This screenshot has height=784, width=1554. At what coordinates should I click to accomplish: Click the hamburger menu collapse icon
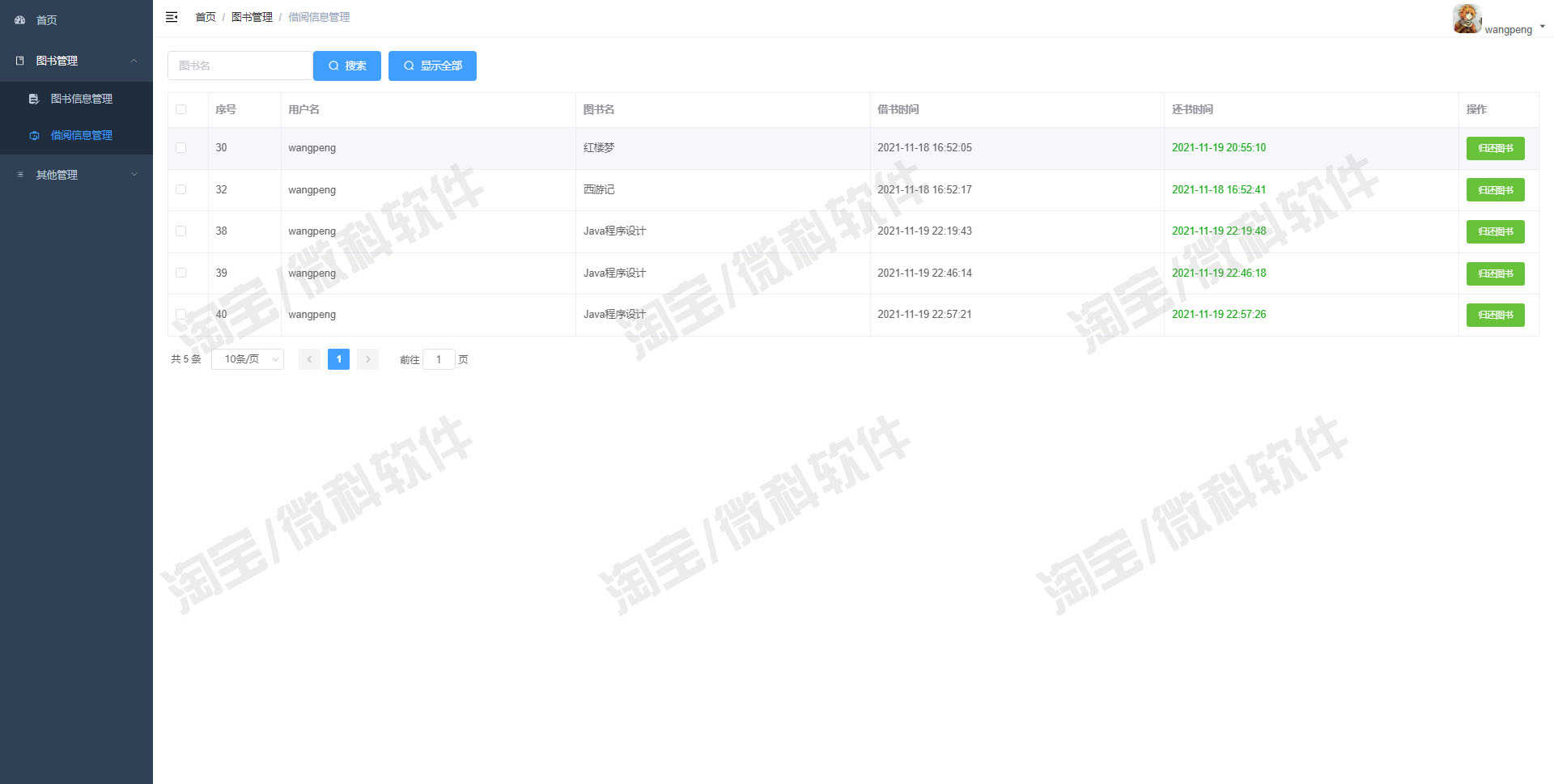coord(172,17)
